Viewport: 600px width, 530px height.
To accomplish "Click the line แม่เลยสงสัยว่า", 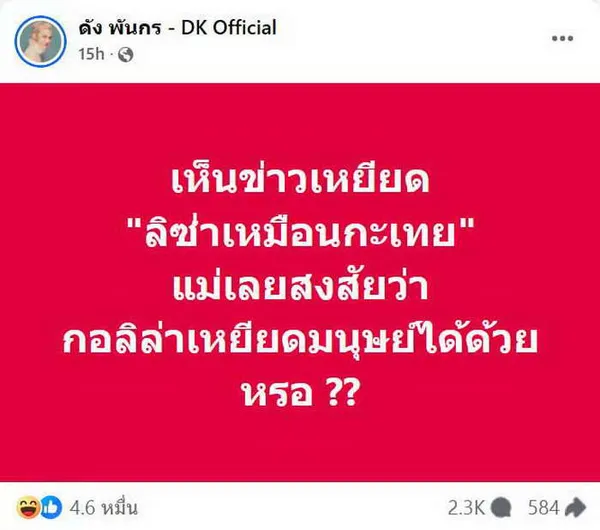I will [x=300, y=287].
